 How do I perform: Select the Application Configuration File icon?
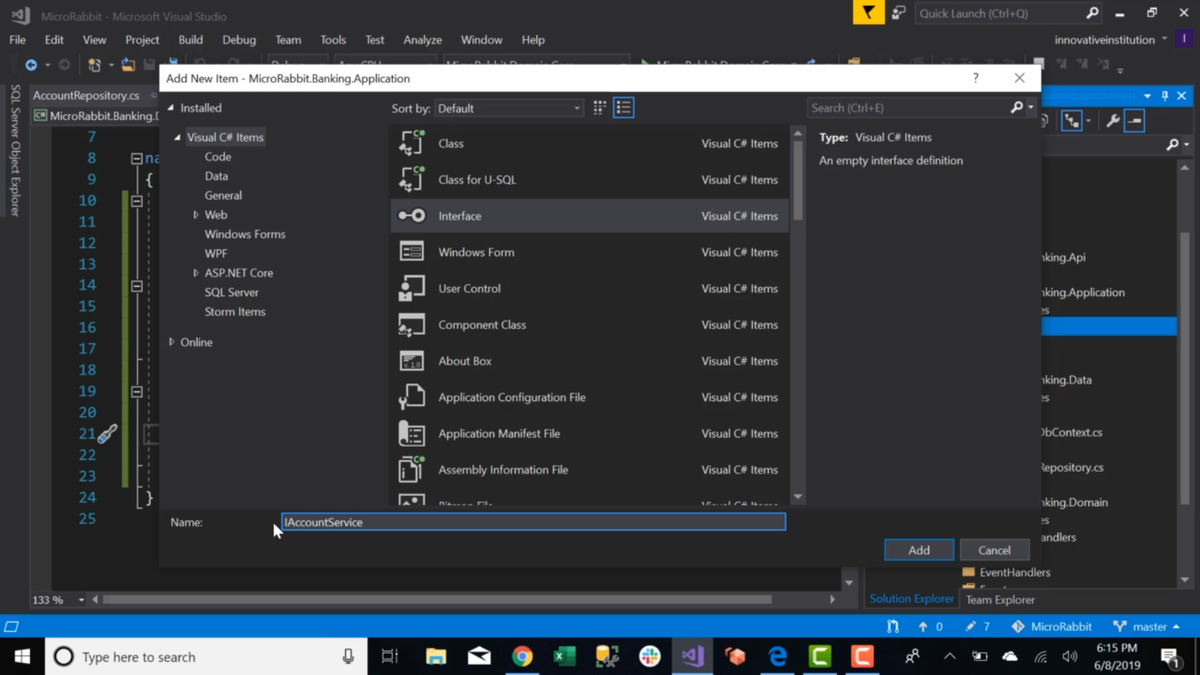(411, 397)
